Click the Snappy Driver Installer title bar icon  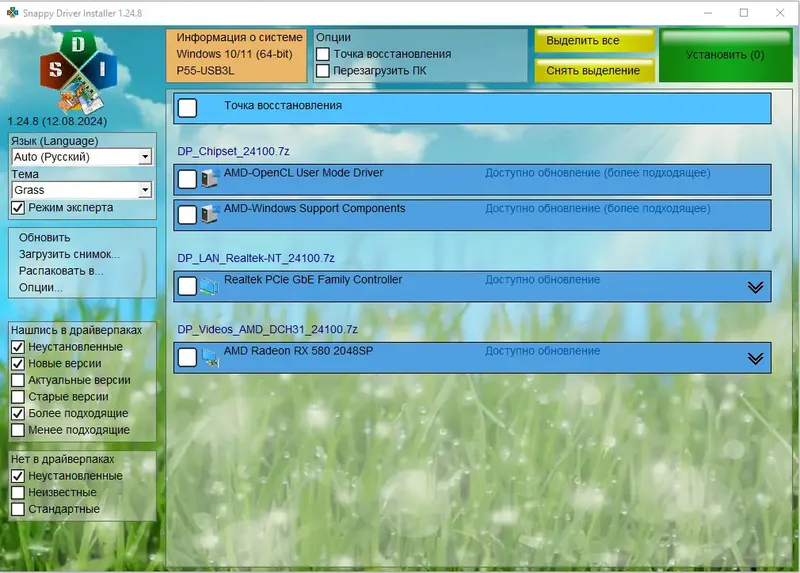click(x=12, y=12)
